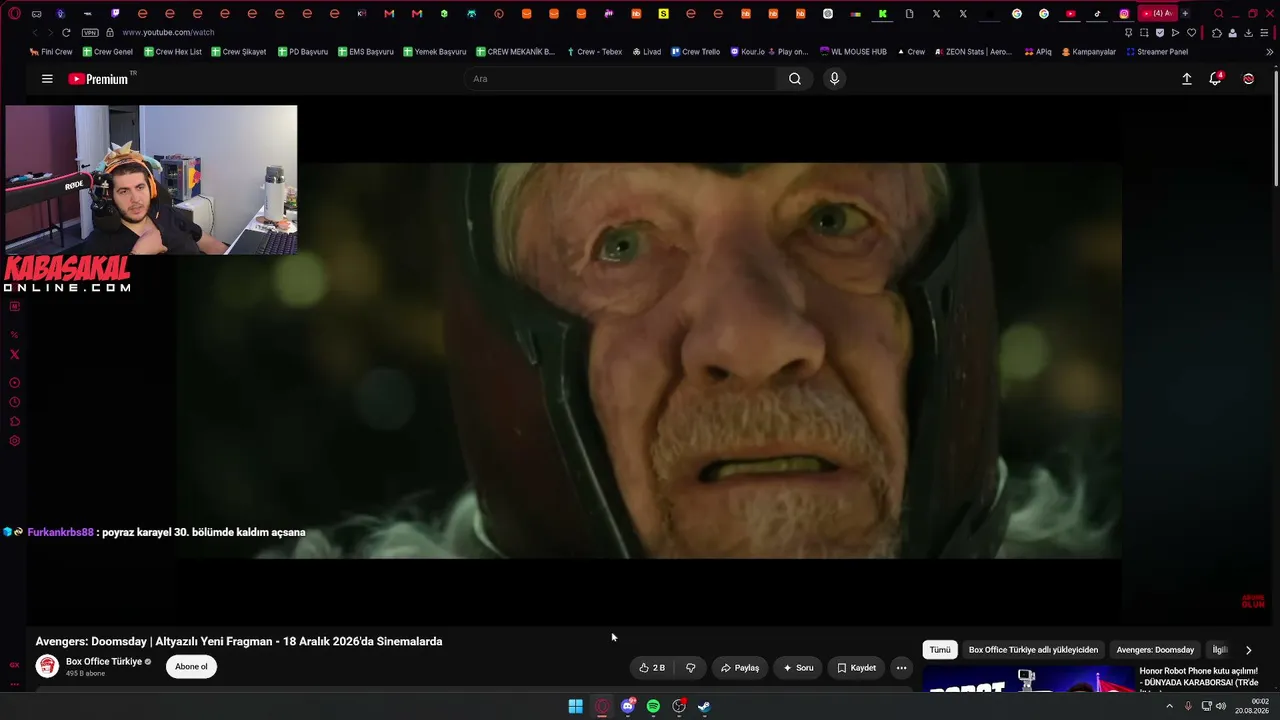This screenshot has height=720, width=1280.
Task: Show more bookmarks with the double chevron
Action: 1270,52
